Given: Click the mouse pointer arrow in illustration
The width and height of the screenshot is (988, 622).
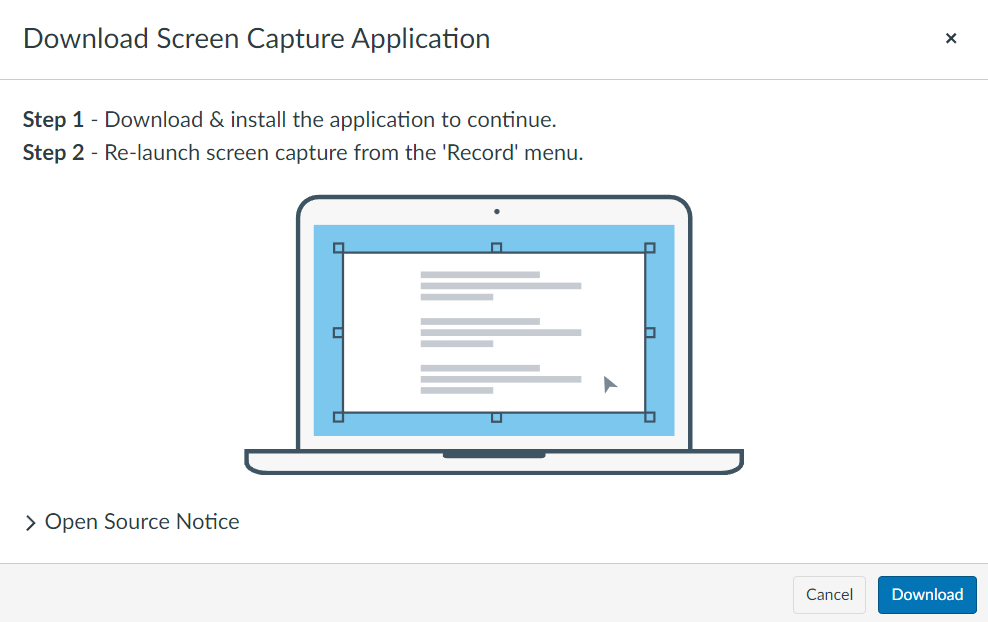Looking at the screenshot, I should tap(610, 385).
